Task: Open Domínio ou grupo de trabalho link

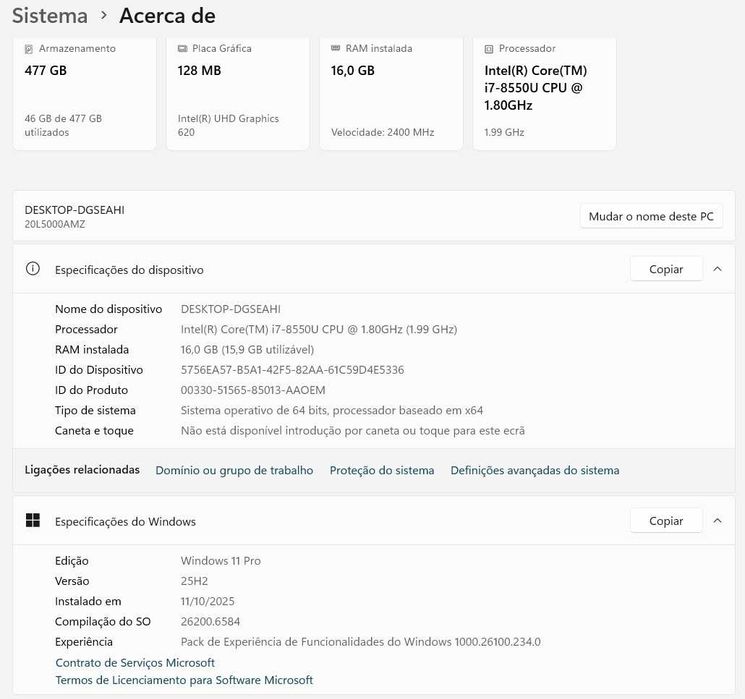Action: [x=234, y=470]
